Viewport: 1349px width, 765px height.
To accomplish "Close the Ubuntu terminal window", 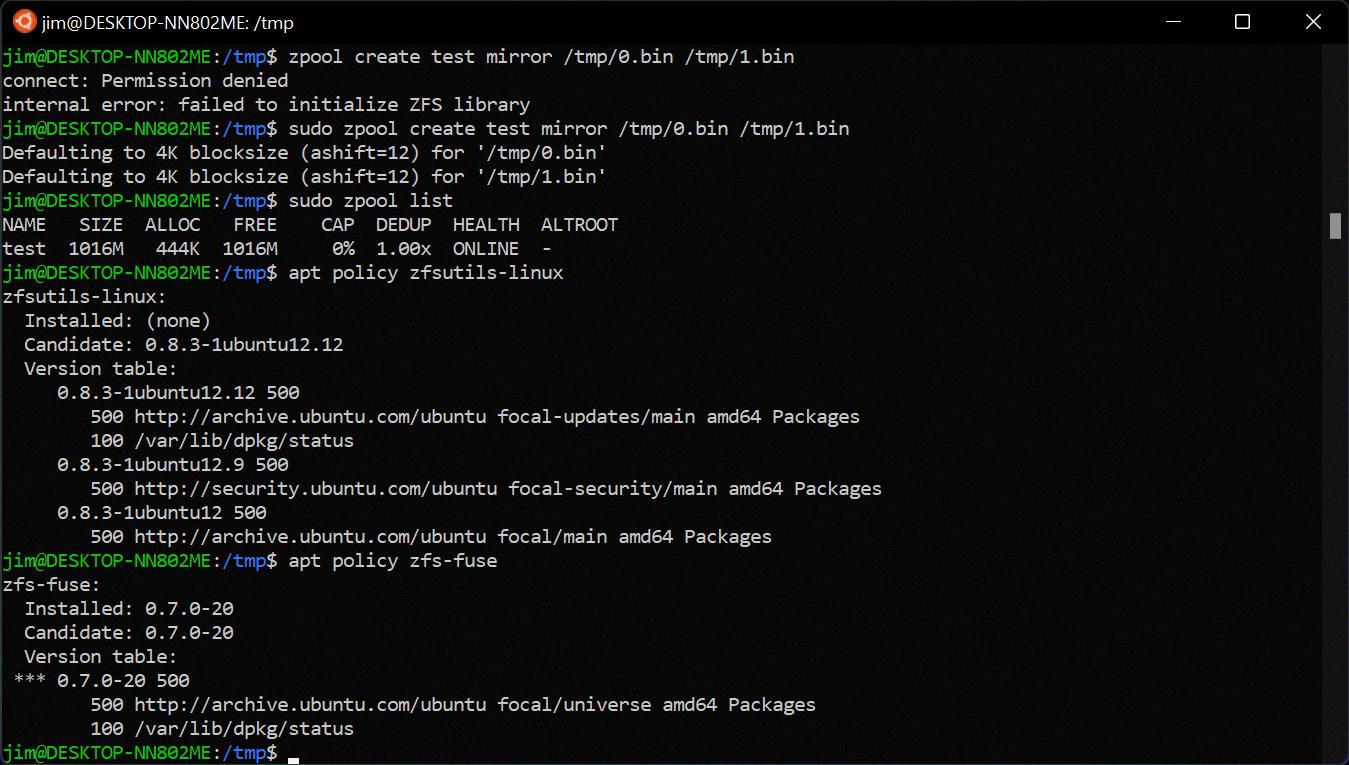I will pyautogui.click(x=1314, y=22).
